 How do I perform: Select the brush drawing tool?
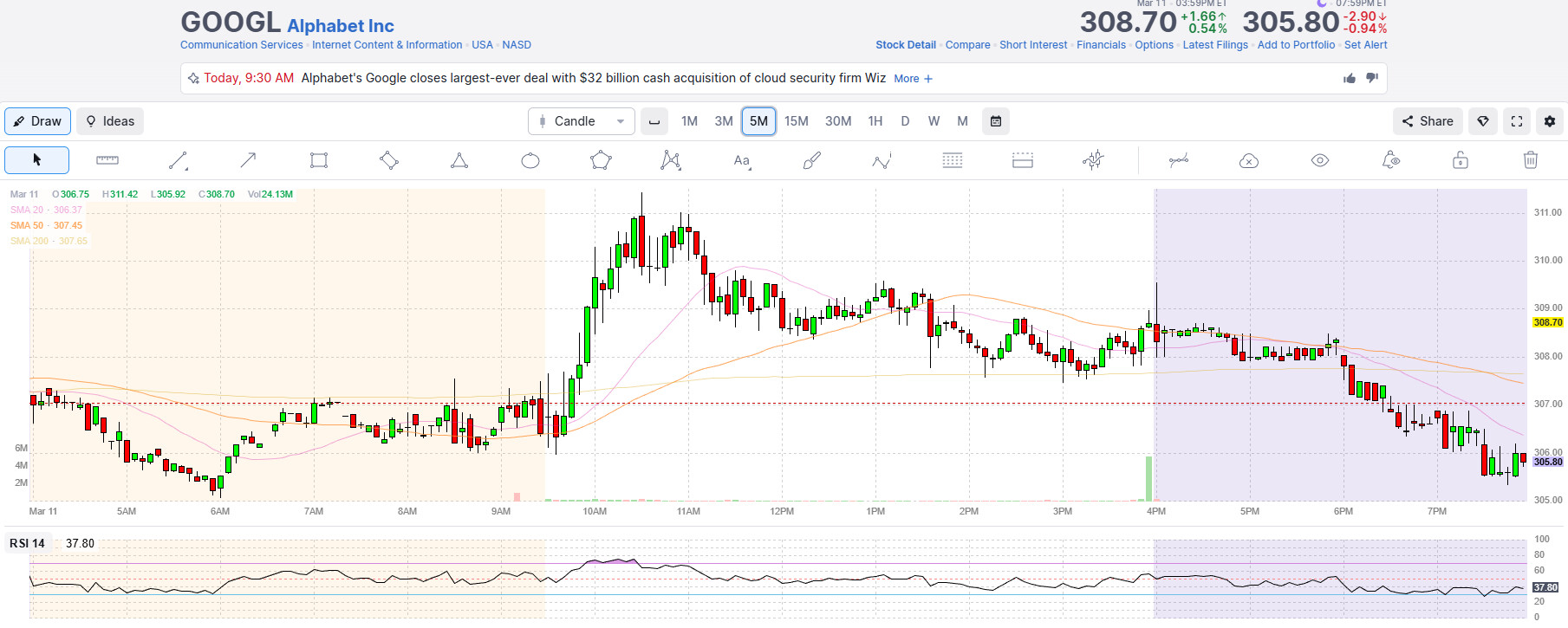click(x=811, y=160)
